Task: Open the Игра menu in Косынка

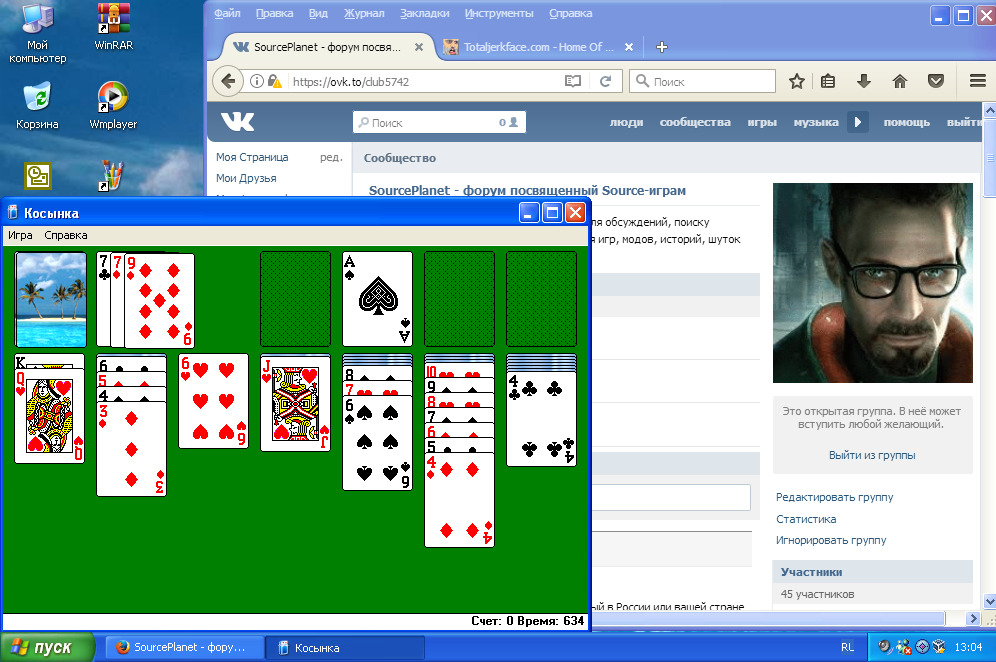Action: 20,235
